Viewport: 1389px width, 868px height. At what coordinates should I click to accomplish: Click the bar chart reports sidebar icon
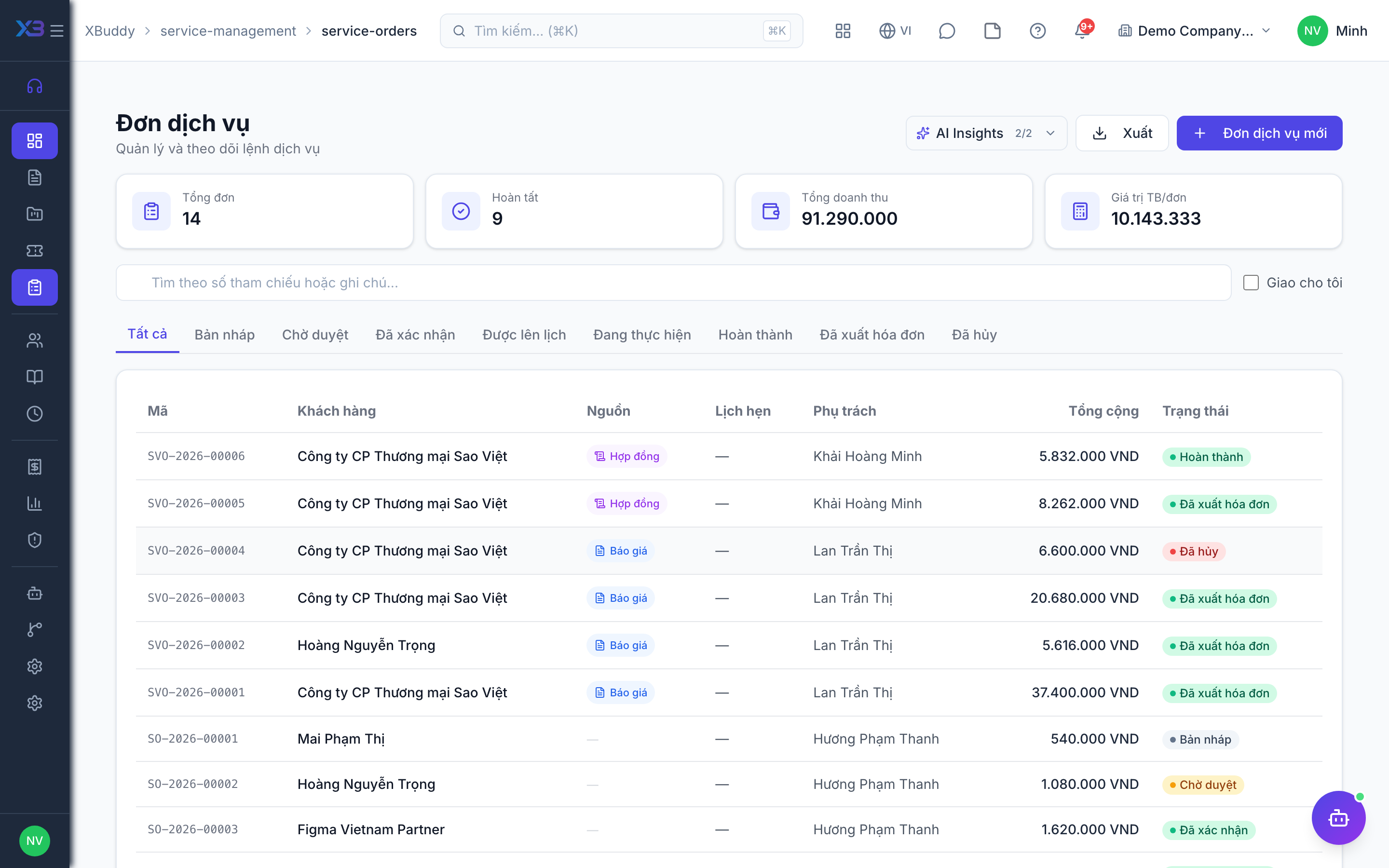34,503
